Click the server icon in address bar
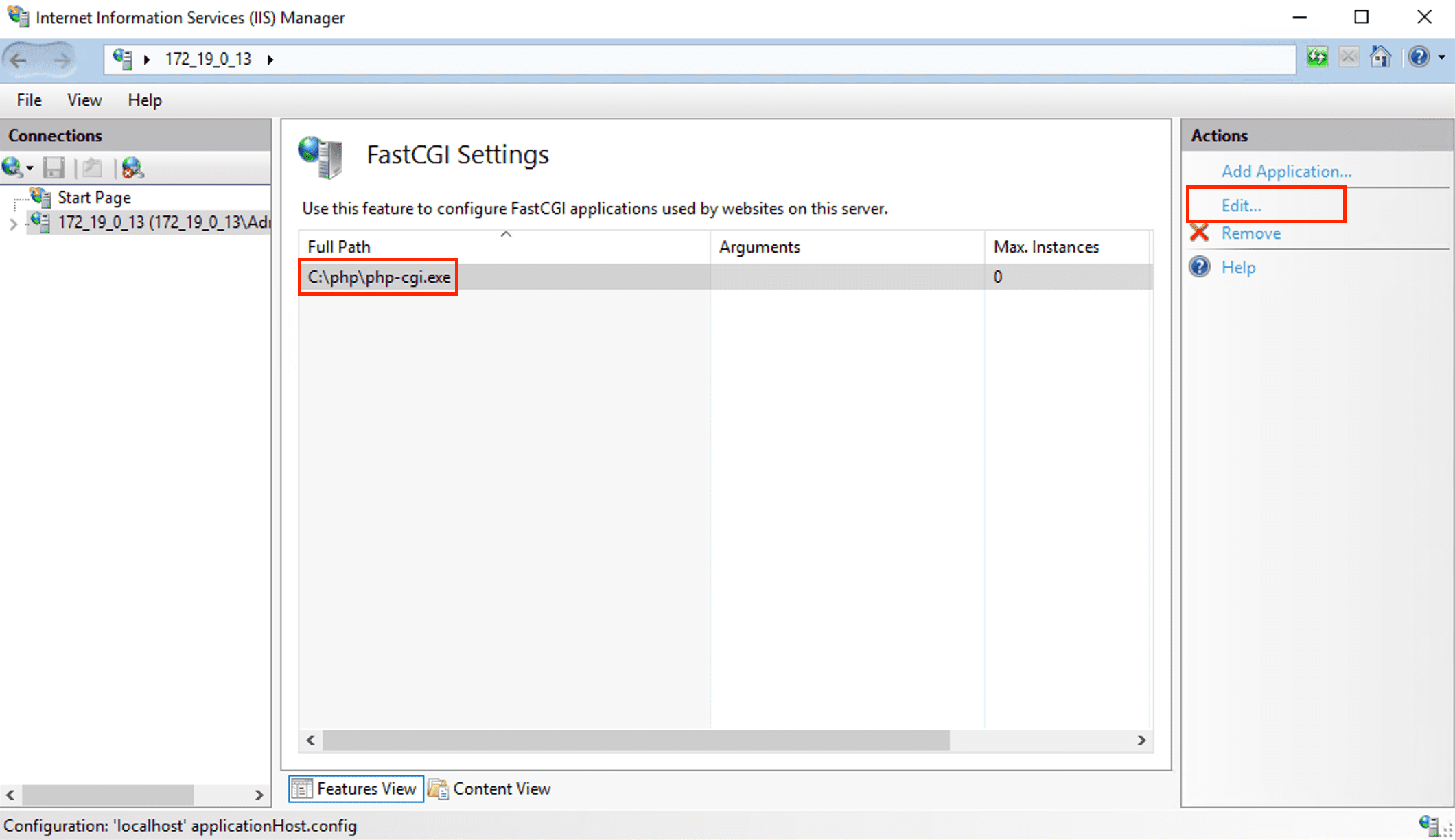This screenshot has width=1455, height=840. (122, 59)
